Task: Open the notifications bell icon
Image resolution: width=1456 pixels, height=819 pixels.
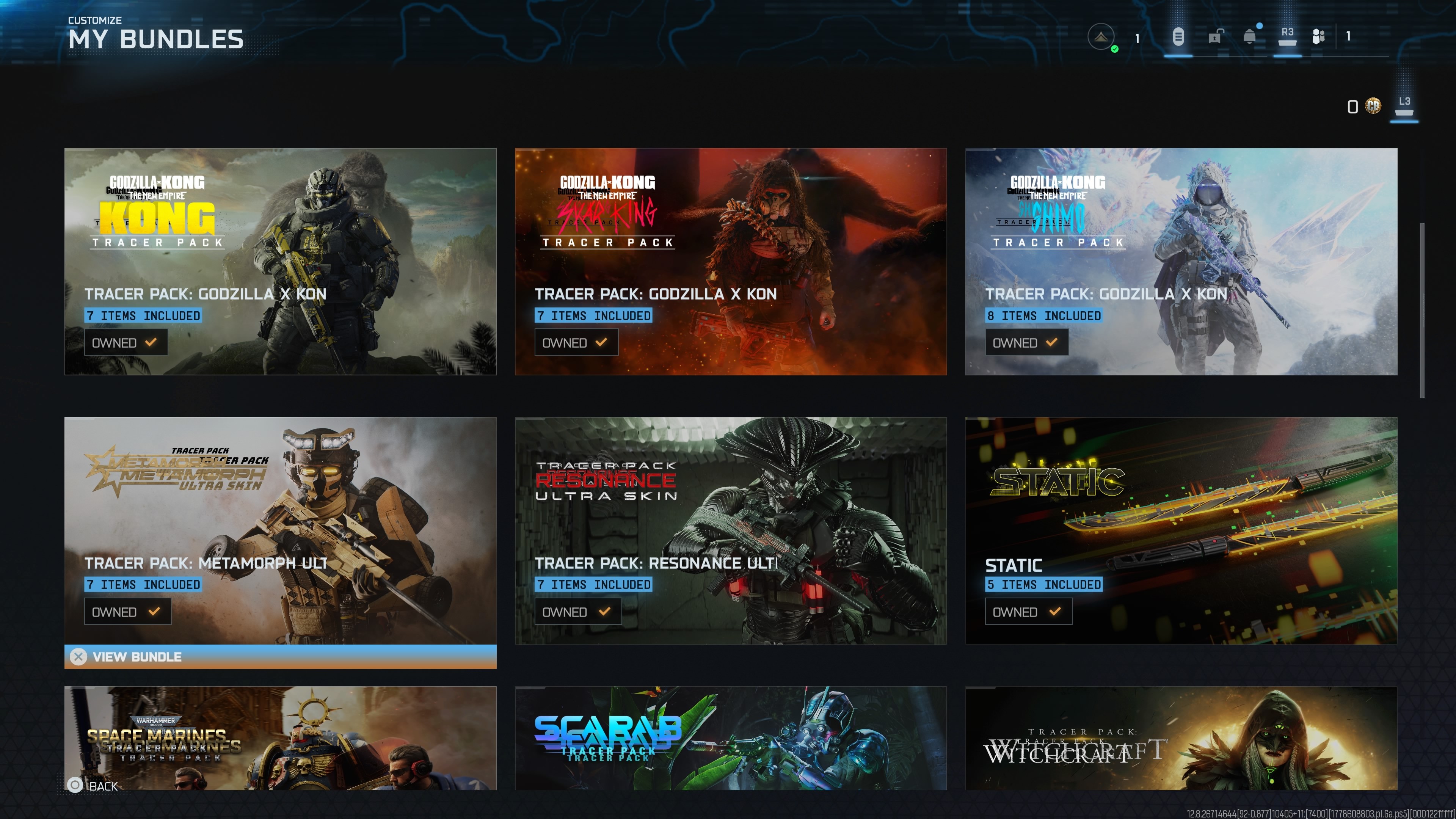Action: [x=1250, y=37]
